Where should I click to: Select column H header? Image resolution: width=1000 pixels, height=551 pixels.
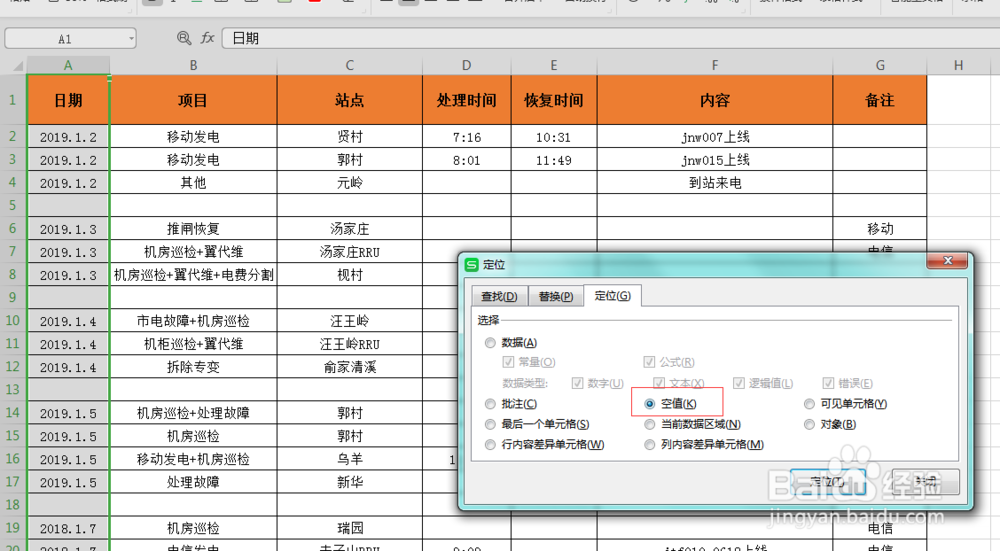(x=958, y=65)
